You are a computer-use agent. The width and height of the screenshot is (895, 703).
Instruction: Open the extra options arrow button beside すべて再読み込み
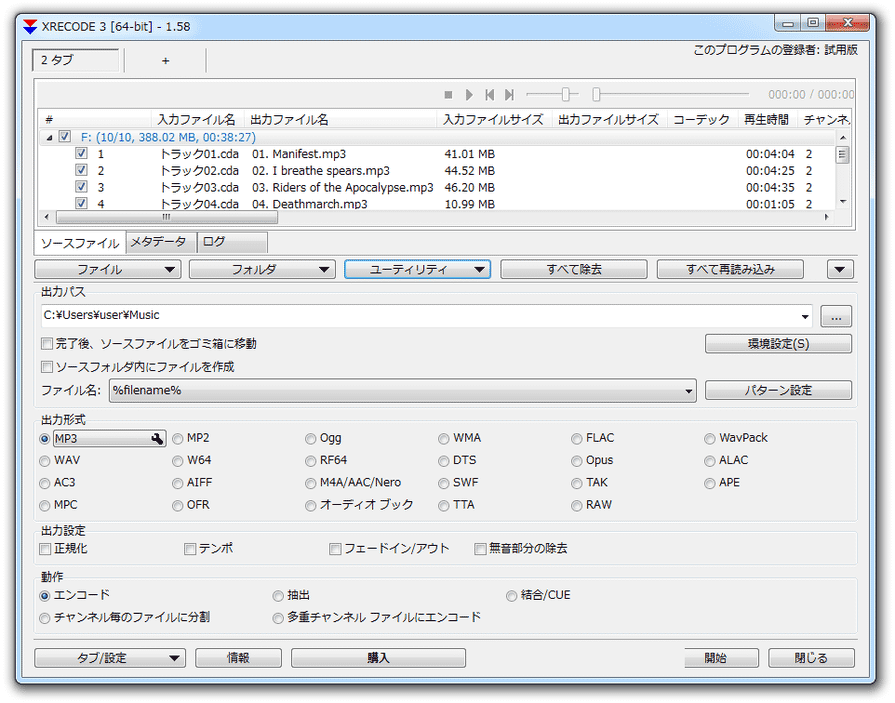[840, 269]
